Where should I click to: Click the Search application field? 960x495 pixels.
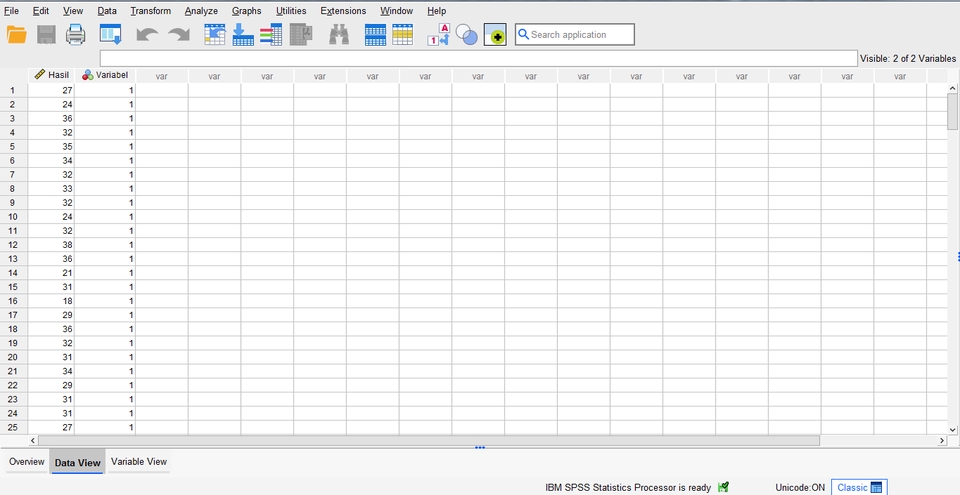[x=575, y=34]
